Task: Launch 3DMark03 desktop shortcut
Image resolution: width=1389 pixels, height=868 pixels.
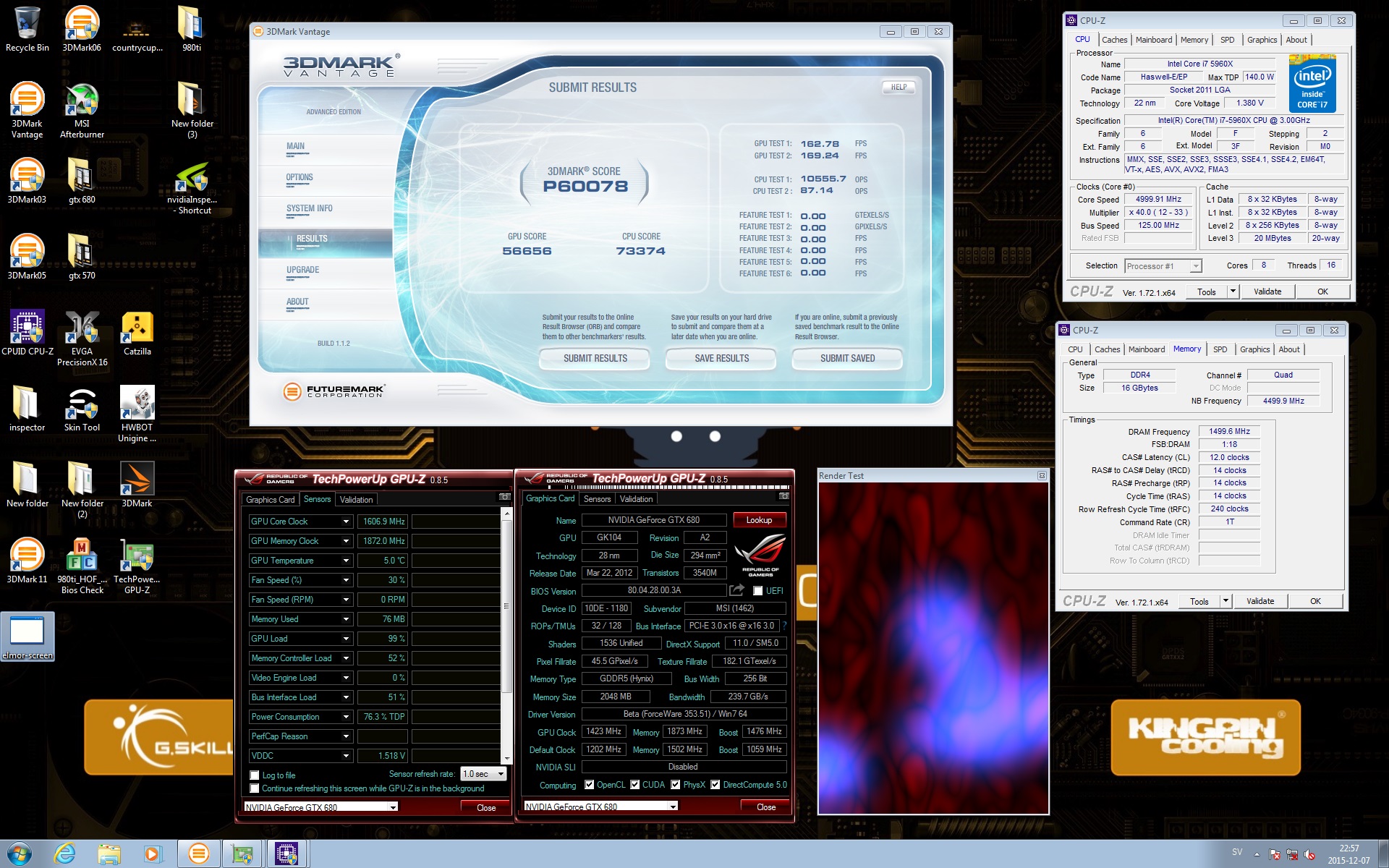Action: (x=27, y=181)
